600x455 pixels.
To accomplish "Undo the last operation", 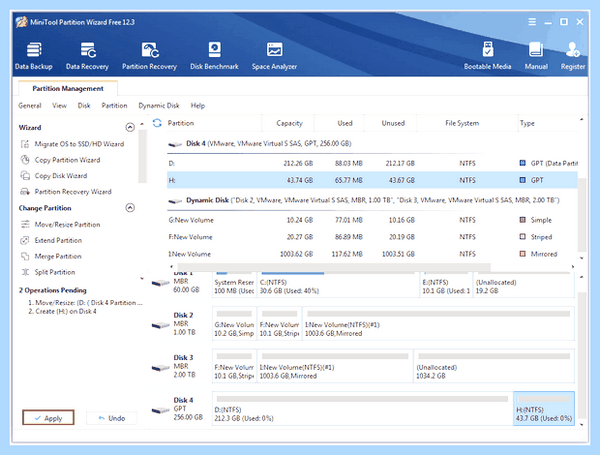I will pos(112,418).
